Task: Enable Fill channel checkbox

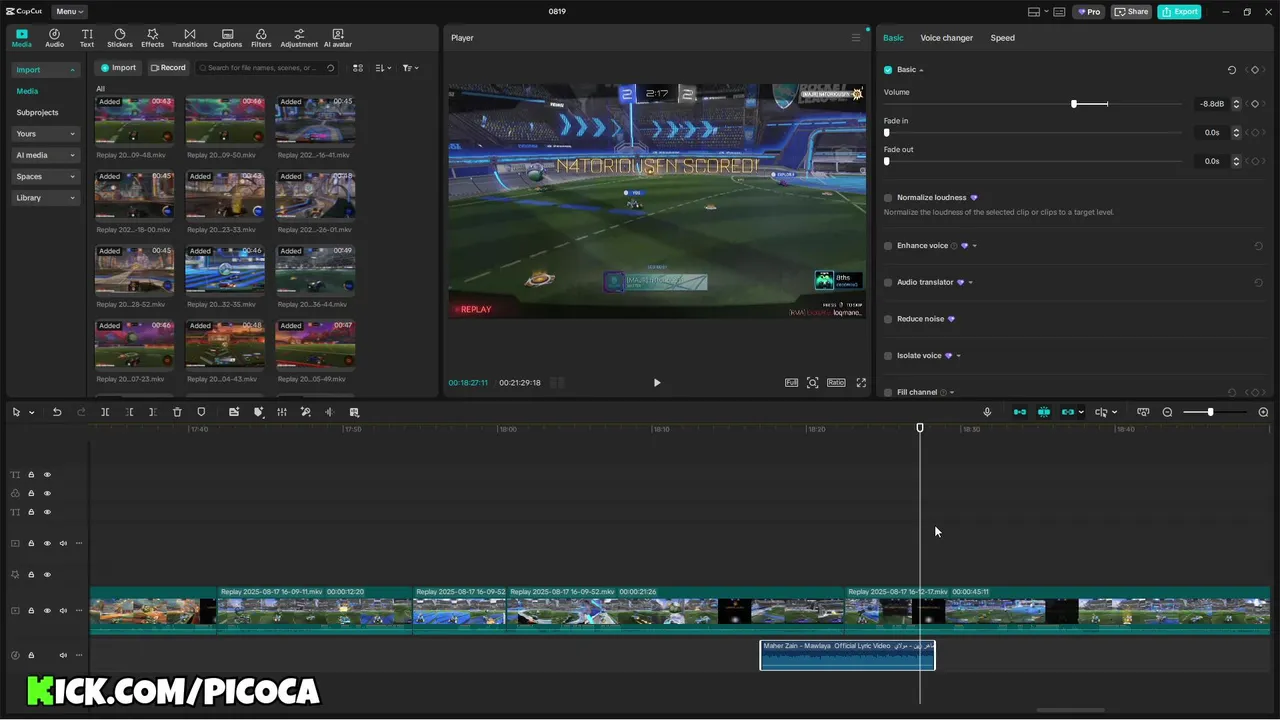Action: point(888,393)
